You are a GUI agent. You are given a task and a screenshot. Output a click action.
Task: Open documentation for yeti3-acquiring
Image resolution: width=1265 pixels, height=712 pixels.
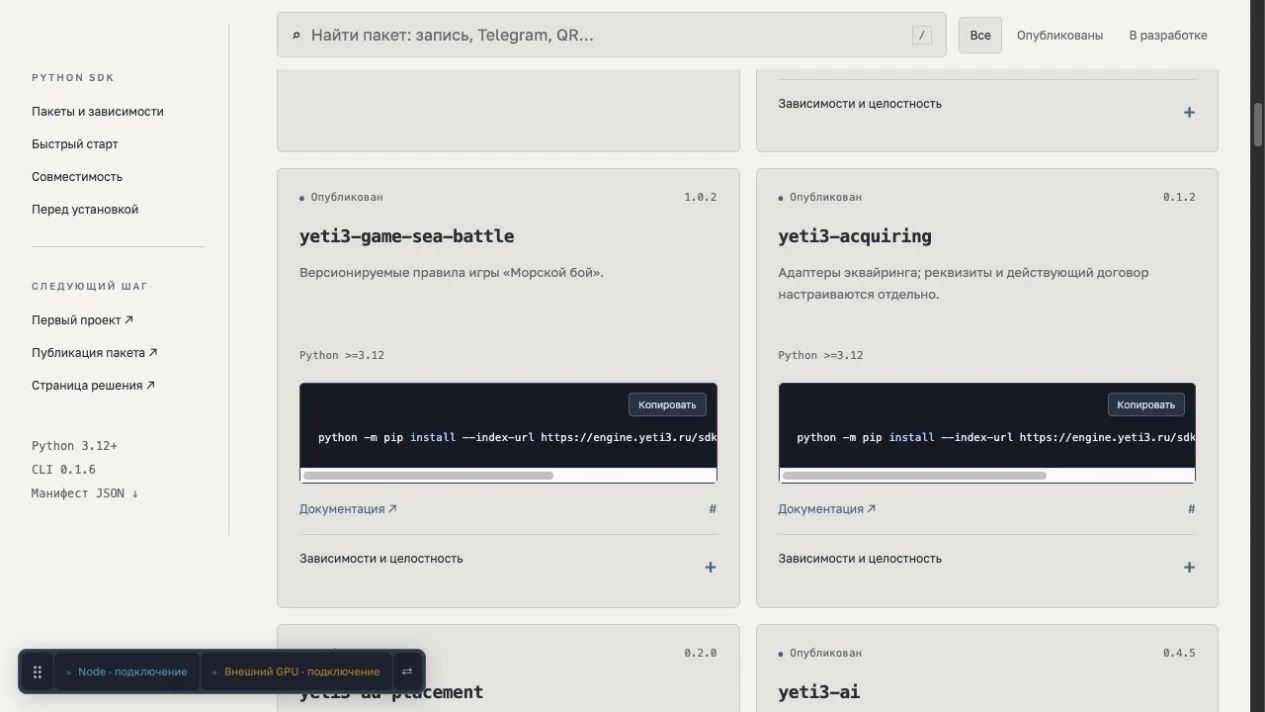pyautogui.click(x=827, y=509)
